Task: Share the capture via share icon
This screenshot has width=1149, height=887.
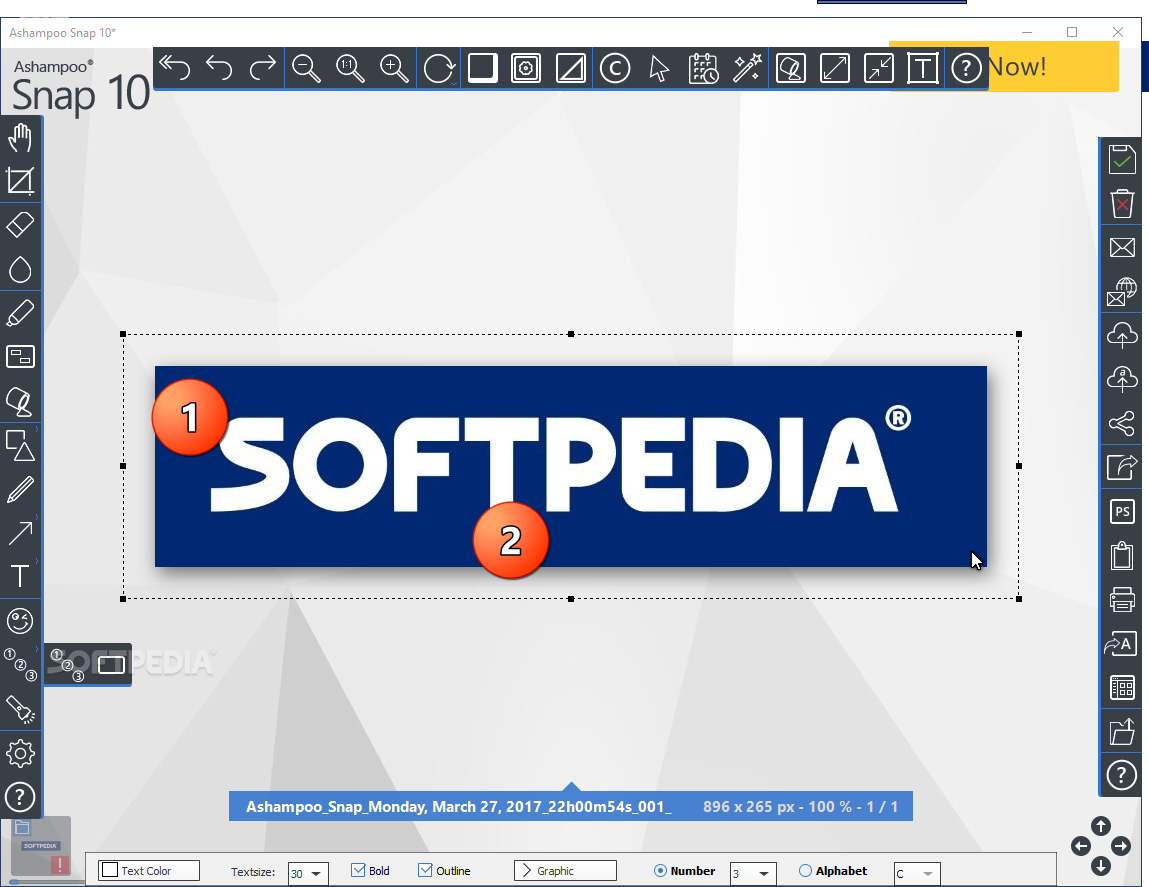Action: pyautogui.click(x=1122, y=423)
